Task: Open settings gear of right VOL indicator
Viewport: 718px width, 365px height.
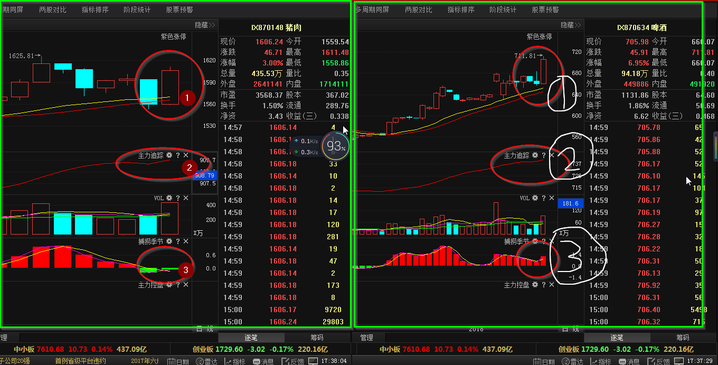Action: click(535, 198)
